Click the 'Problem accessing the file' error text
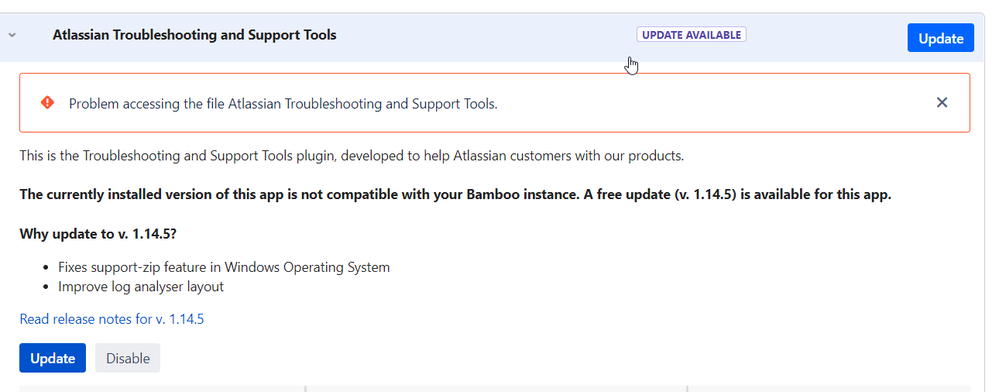 (284, 104)
